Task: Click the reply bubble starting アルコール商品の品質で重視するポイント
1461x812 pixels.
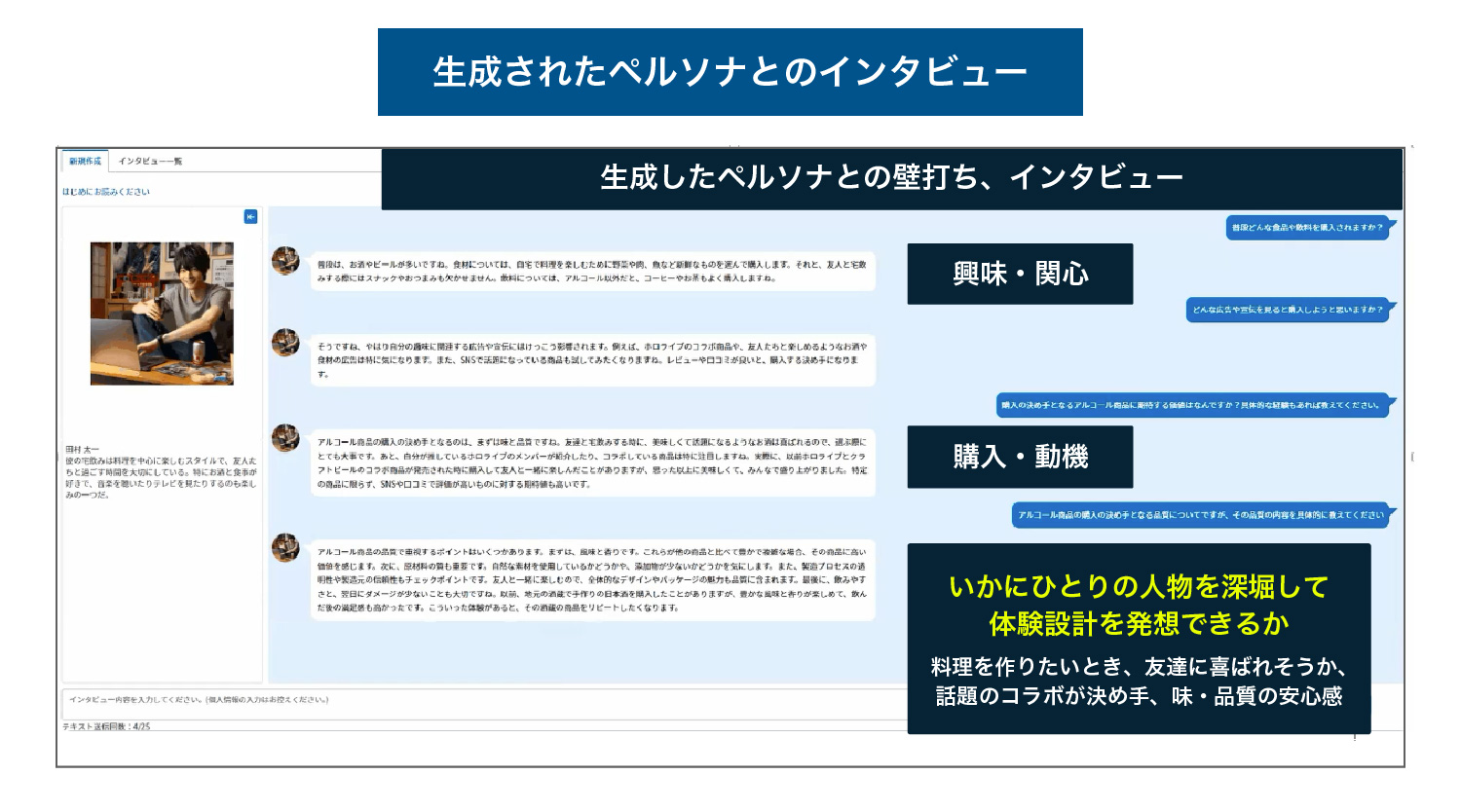Action: point(591,579)
